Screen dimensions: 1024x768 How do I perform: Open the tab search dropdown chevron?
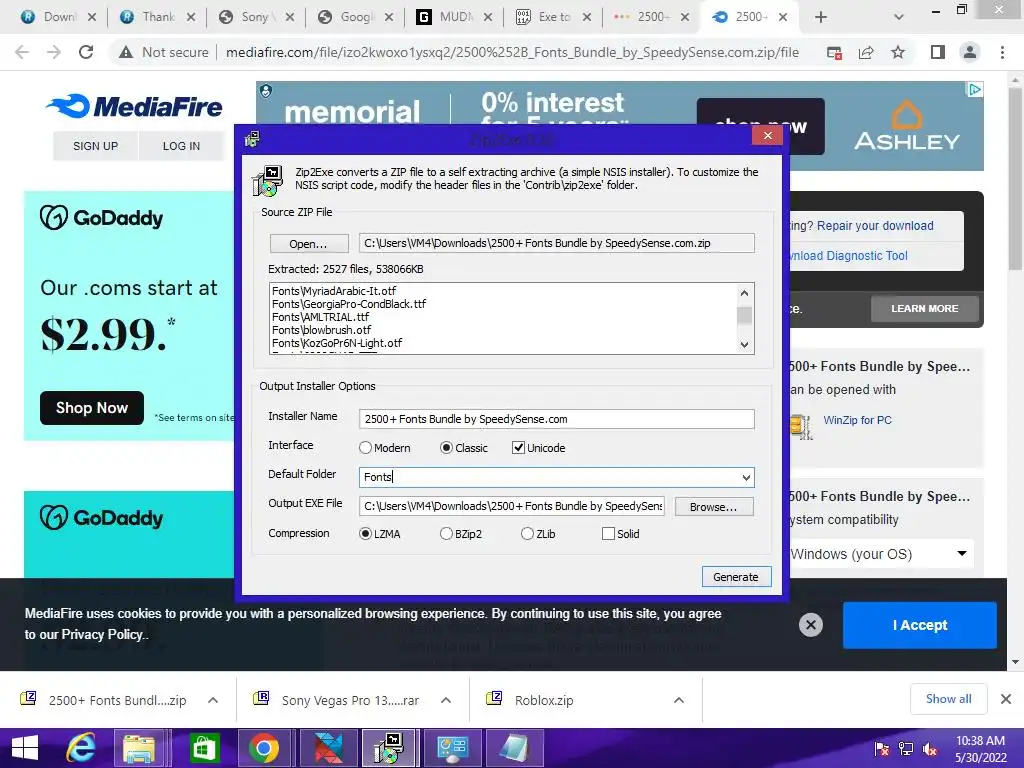click(x=899, y=18)
